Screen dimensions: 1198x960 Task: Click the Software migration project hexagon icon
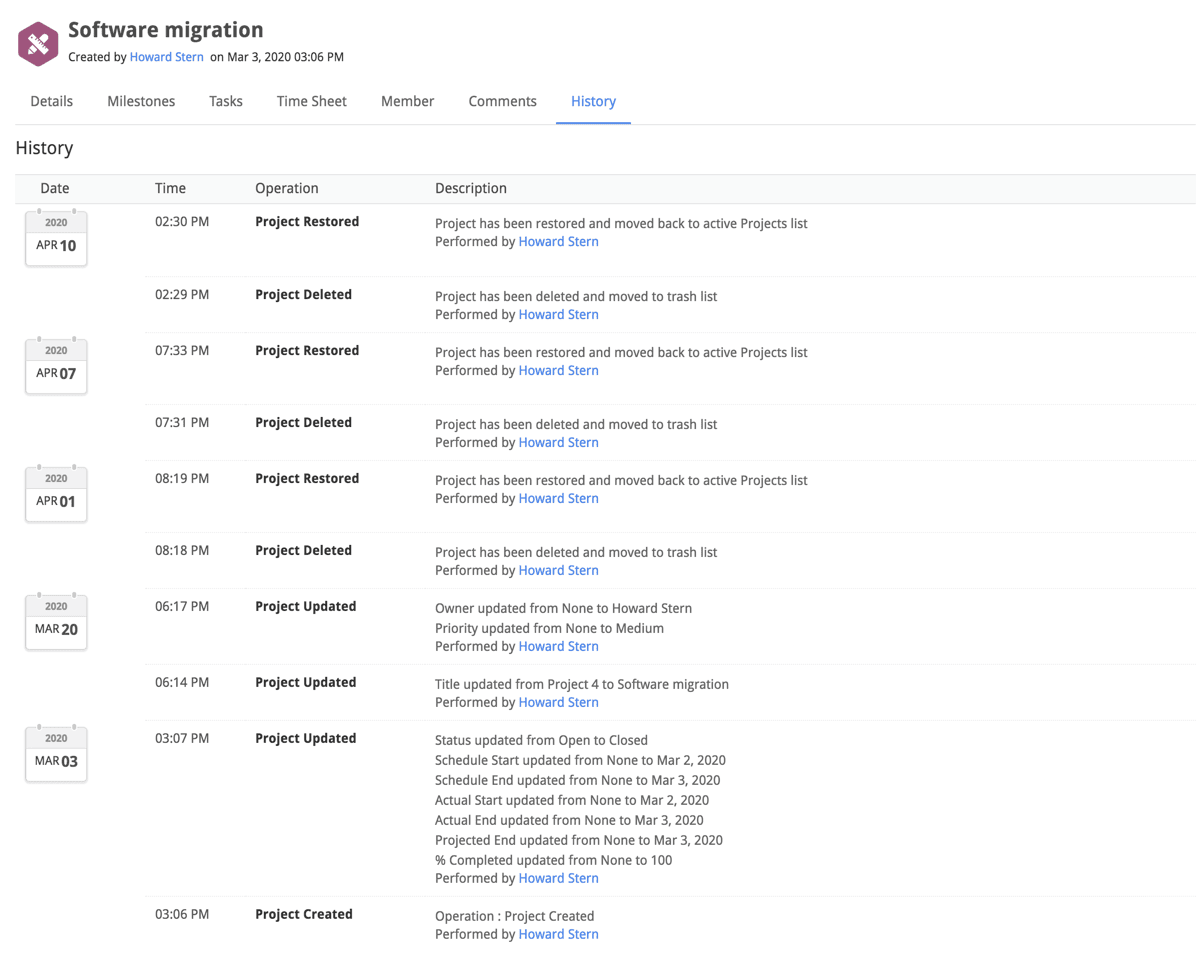click(x=38, y=44)
